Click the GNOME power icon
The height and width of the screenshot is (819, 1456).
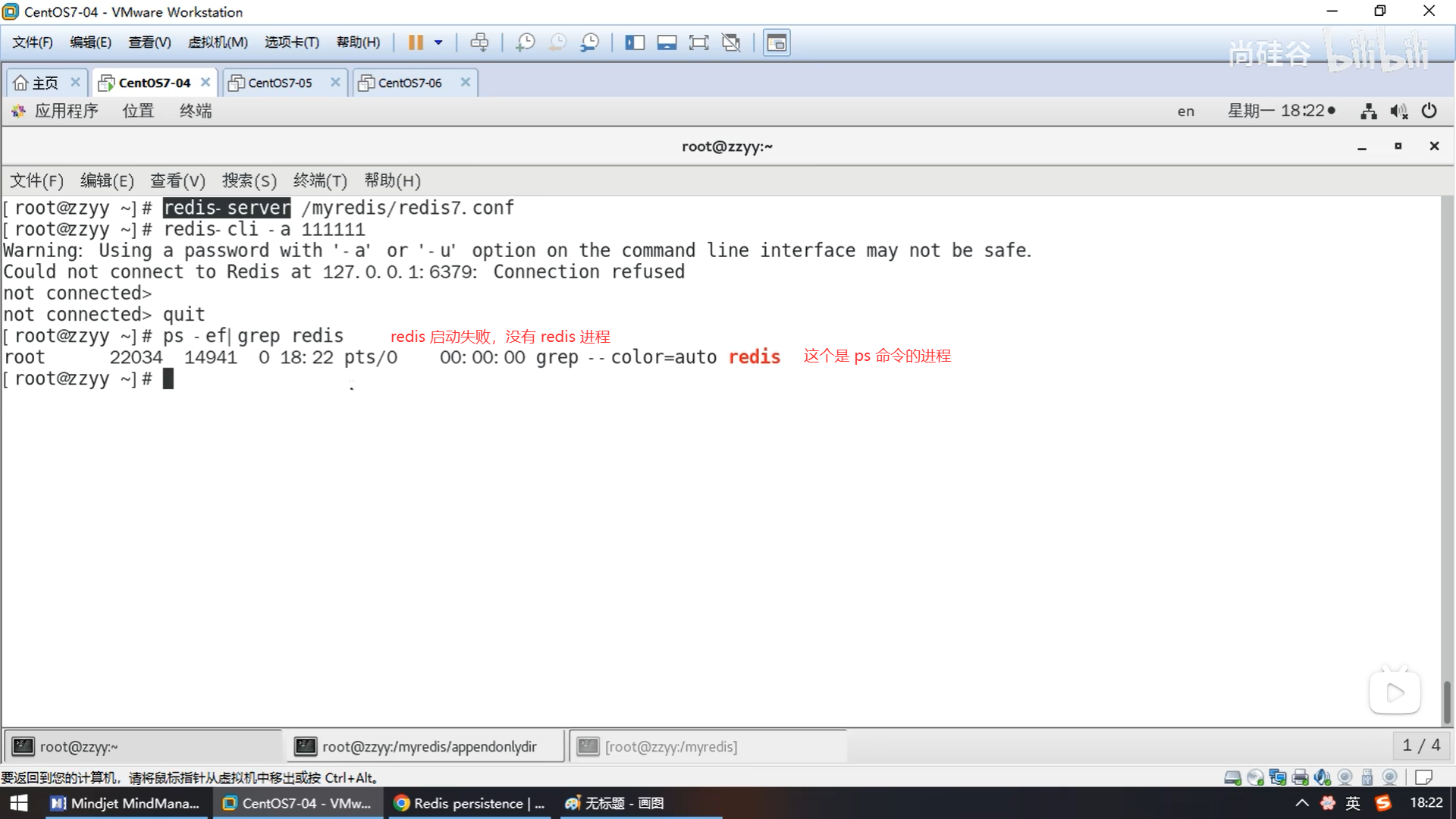click(1429, 111)
